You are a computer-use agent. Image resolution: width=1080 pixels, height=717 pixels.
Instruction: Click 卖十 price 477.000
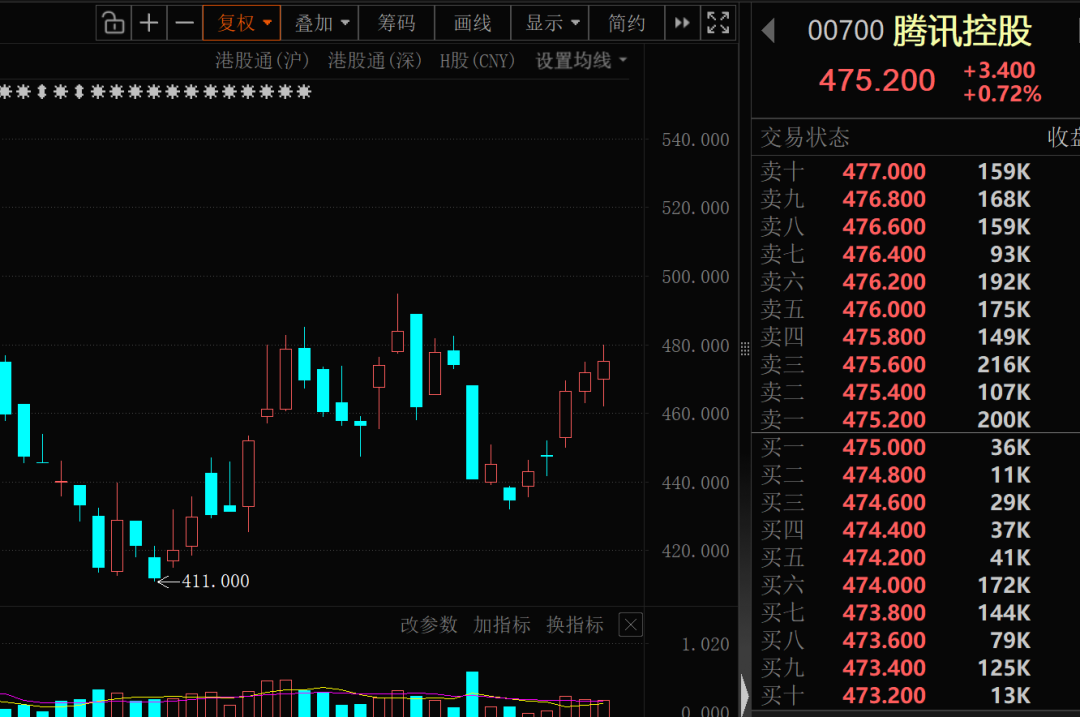tap(884, 172)
